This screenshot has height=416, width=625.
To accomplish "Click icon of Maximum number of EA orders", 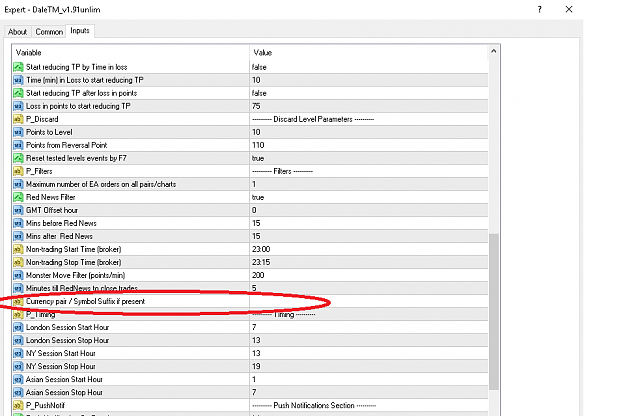I will pos(18,184).
